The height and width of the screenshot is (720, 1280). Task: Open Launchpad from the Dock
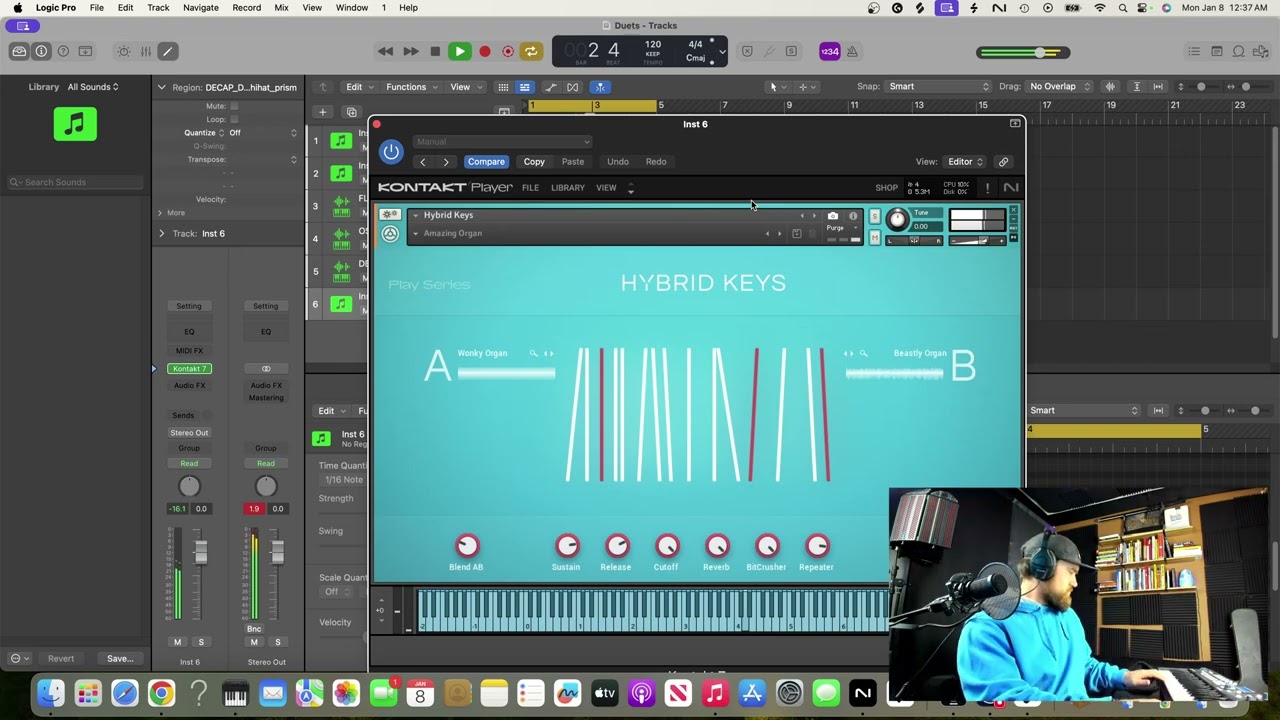88,693
